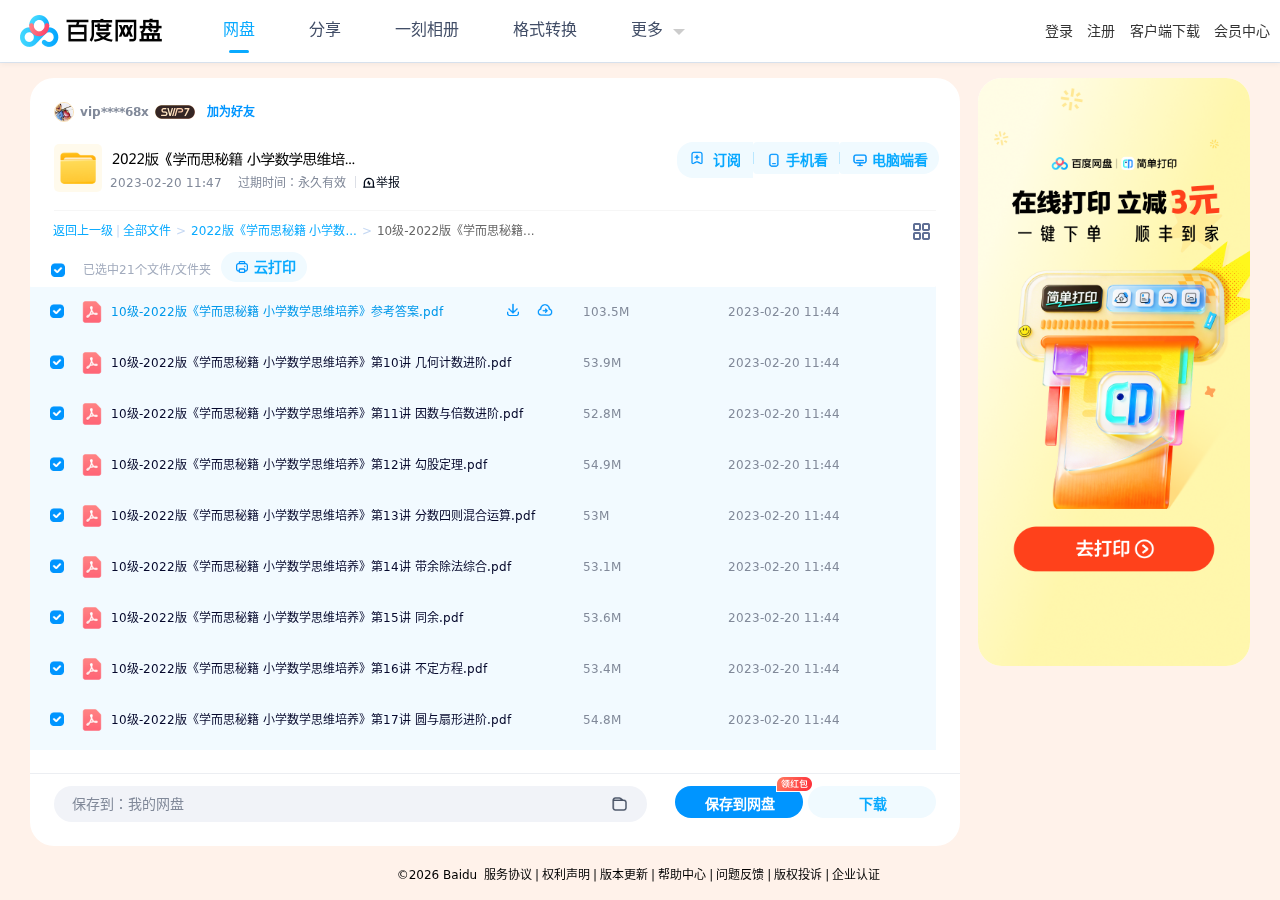1280x900 pixels.
Task: Click the 云打印 button
Action: (x=264, y=268)
